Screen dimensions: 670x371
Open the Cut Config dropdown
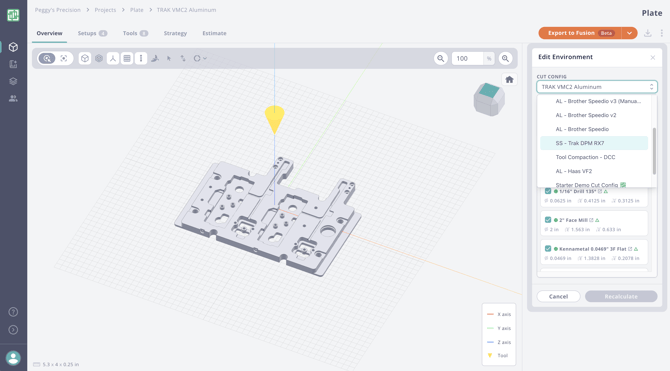pos(597,87)
